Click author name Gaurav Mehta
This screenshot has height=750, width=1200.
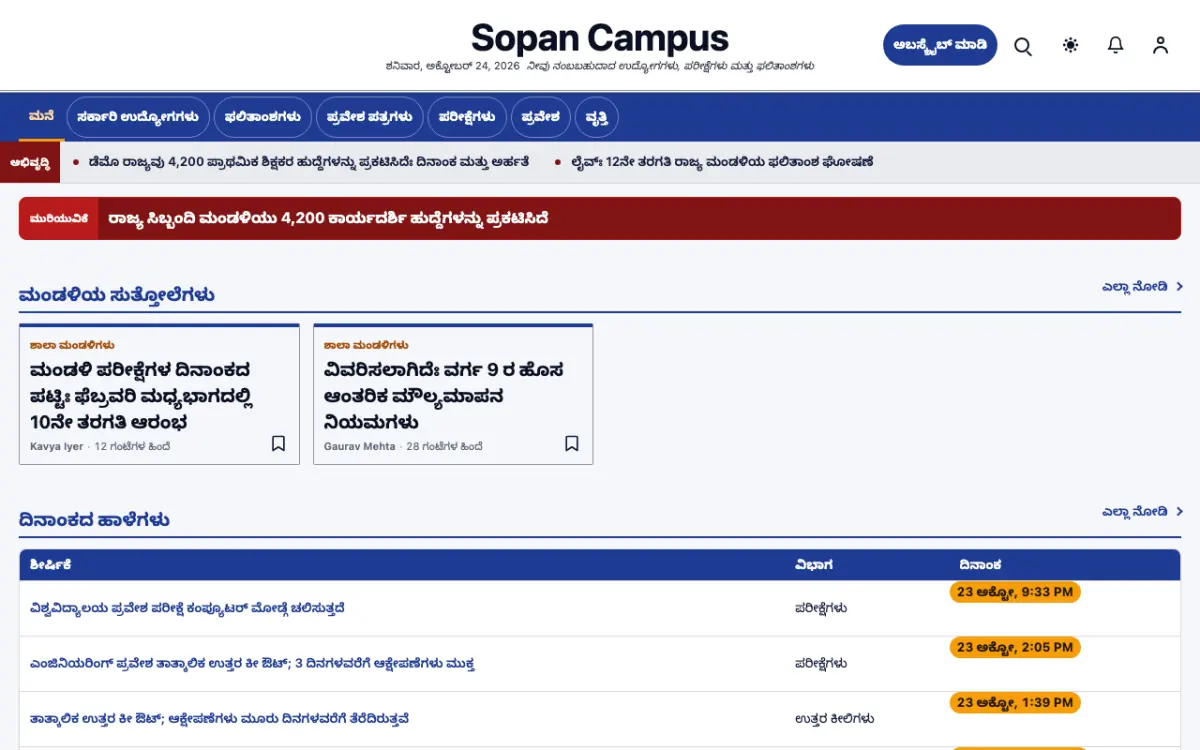pyautogui.click(x=360, y=446)
